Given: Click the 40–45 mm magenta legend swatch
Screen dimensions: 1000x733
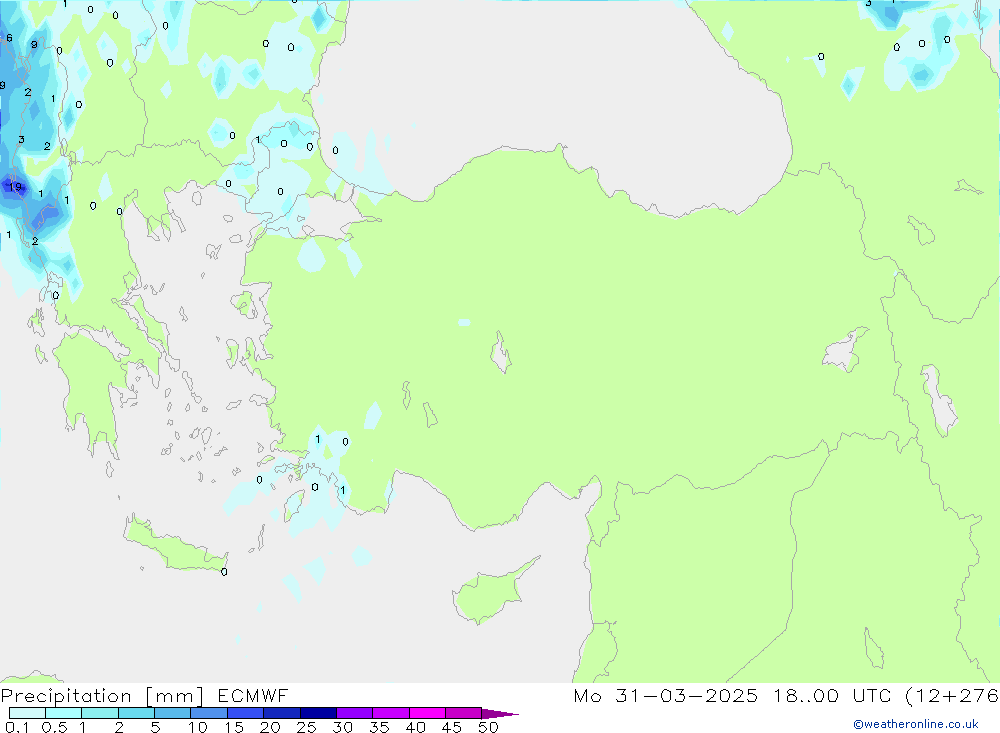Looking at the screenshot, I should 427,713.
